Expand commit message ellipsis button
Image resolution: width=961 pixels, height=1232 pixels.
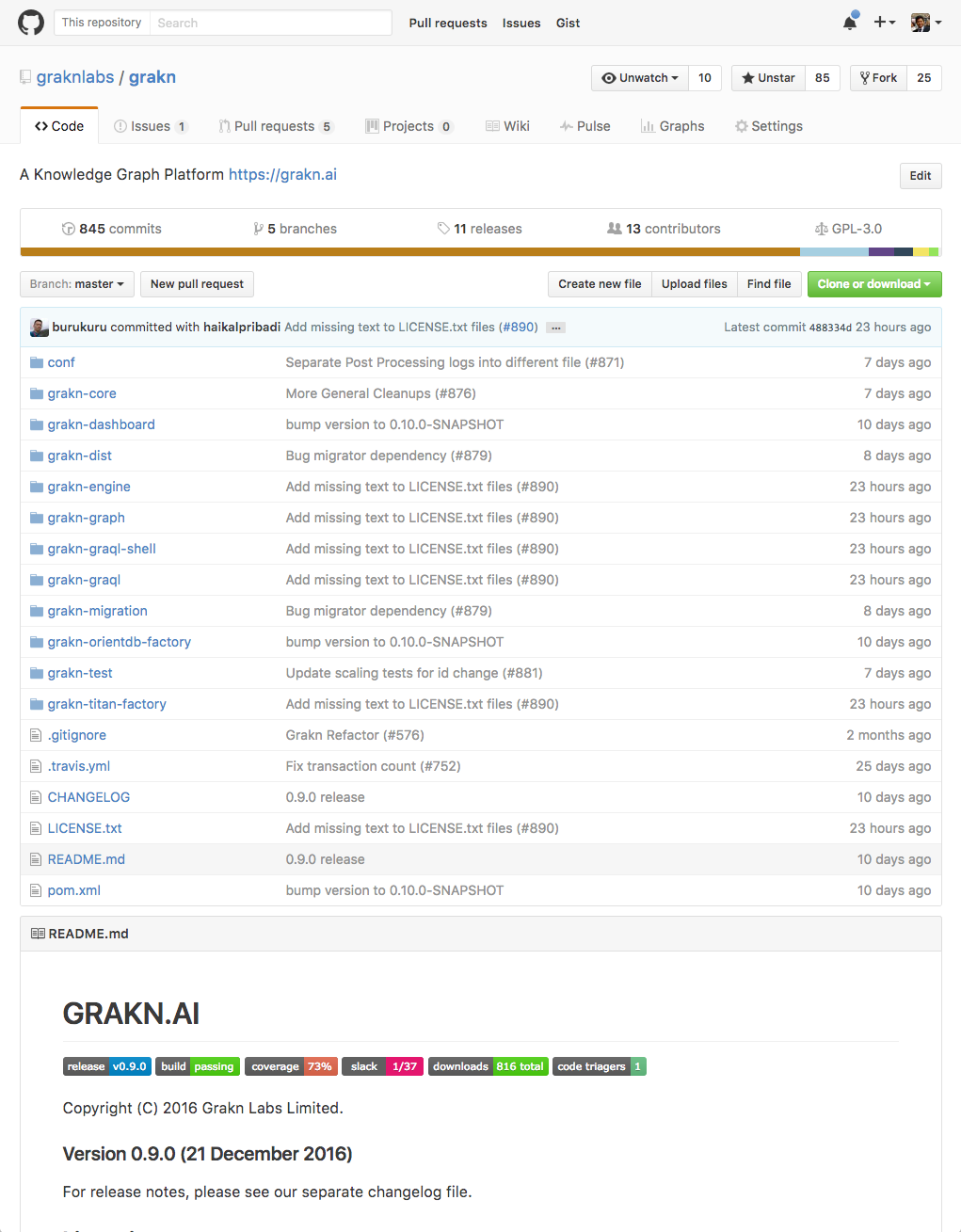(556, 328)
